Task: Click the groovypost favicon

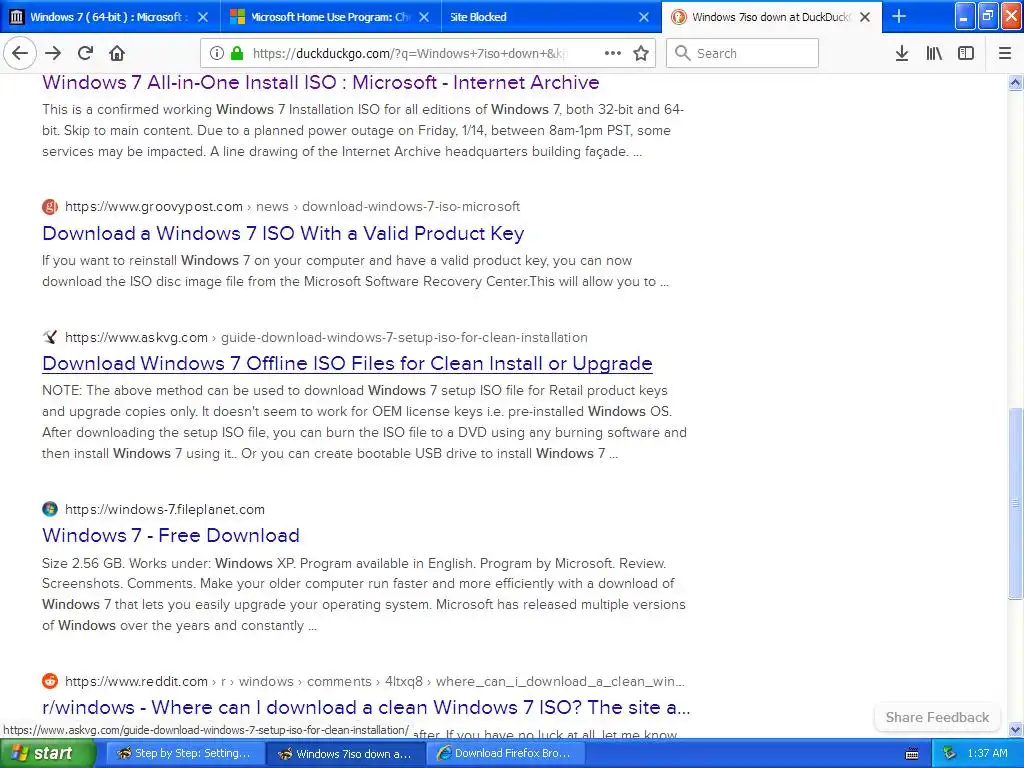Action: point(50,207)
